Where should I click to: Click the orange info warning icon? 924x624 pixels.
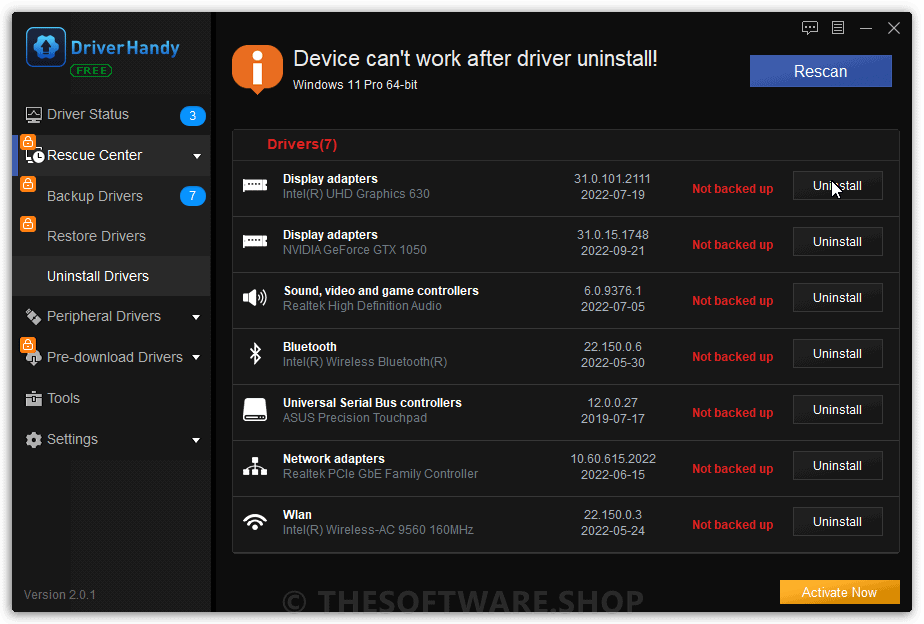point(257,70)
